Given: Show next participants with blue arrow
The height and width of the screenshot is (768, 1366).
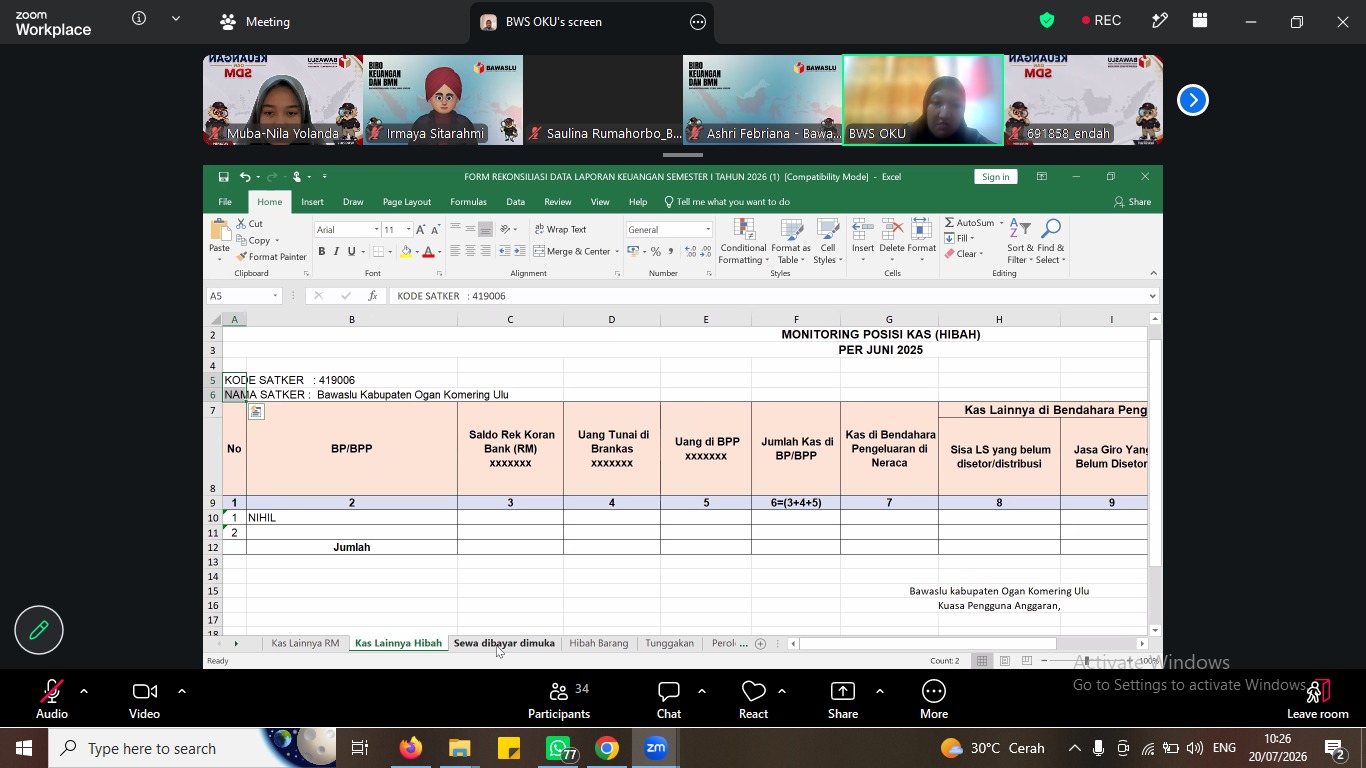Looking at the screenshot, I should click(x=1192, y=100).
